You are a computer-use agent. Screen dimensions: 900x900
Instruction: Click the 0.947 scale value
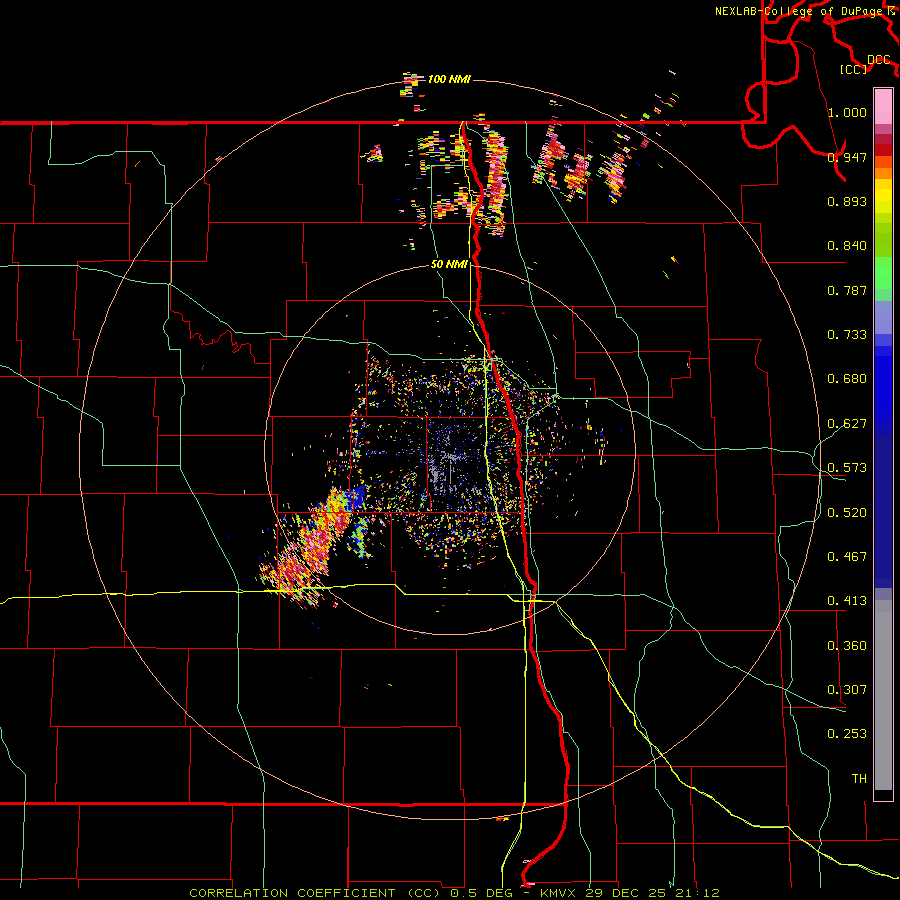847,157
